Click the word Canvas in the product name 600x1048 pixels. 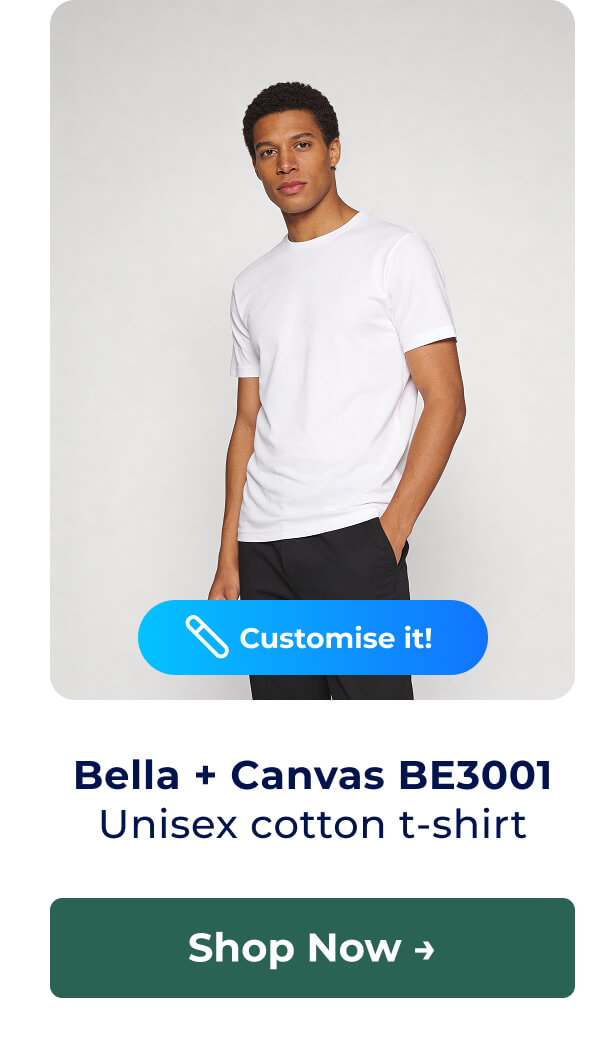click(x=308, y=775)
